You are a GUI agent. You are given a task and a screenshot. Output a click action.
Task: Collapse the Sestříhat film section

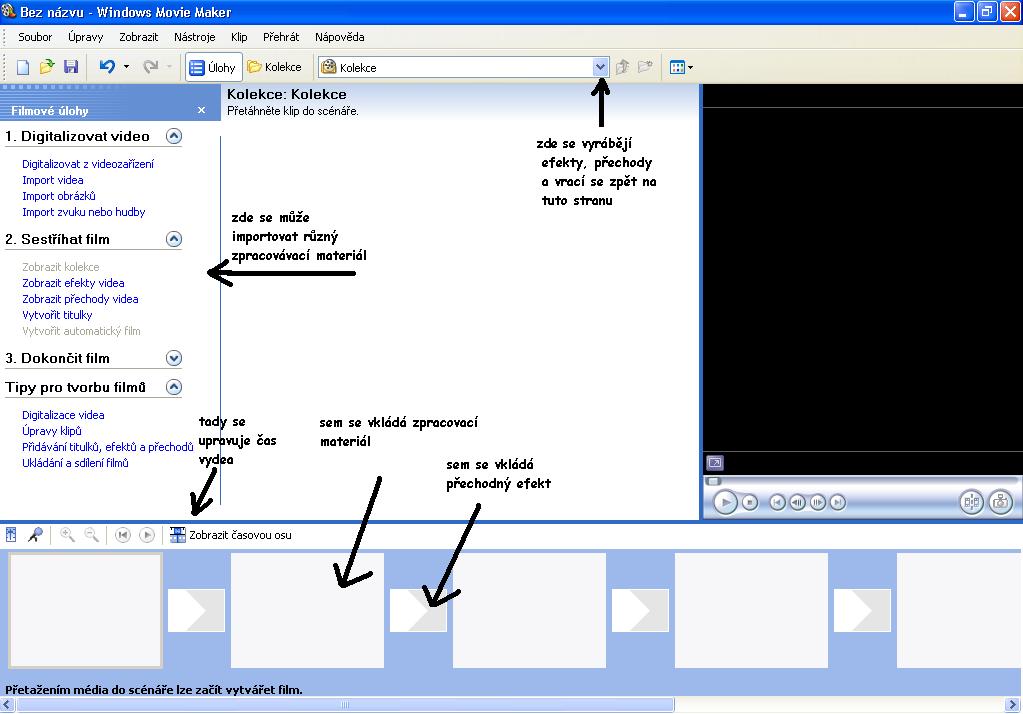(174, 239)
